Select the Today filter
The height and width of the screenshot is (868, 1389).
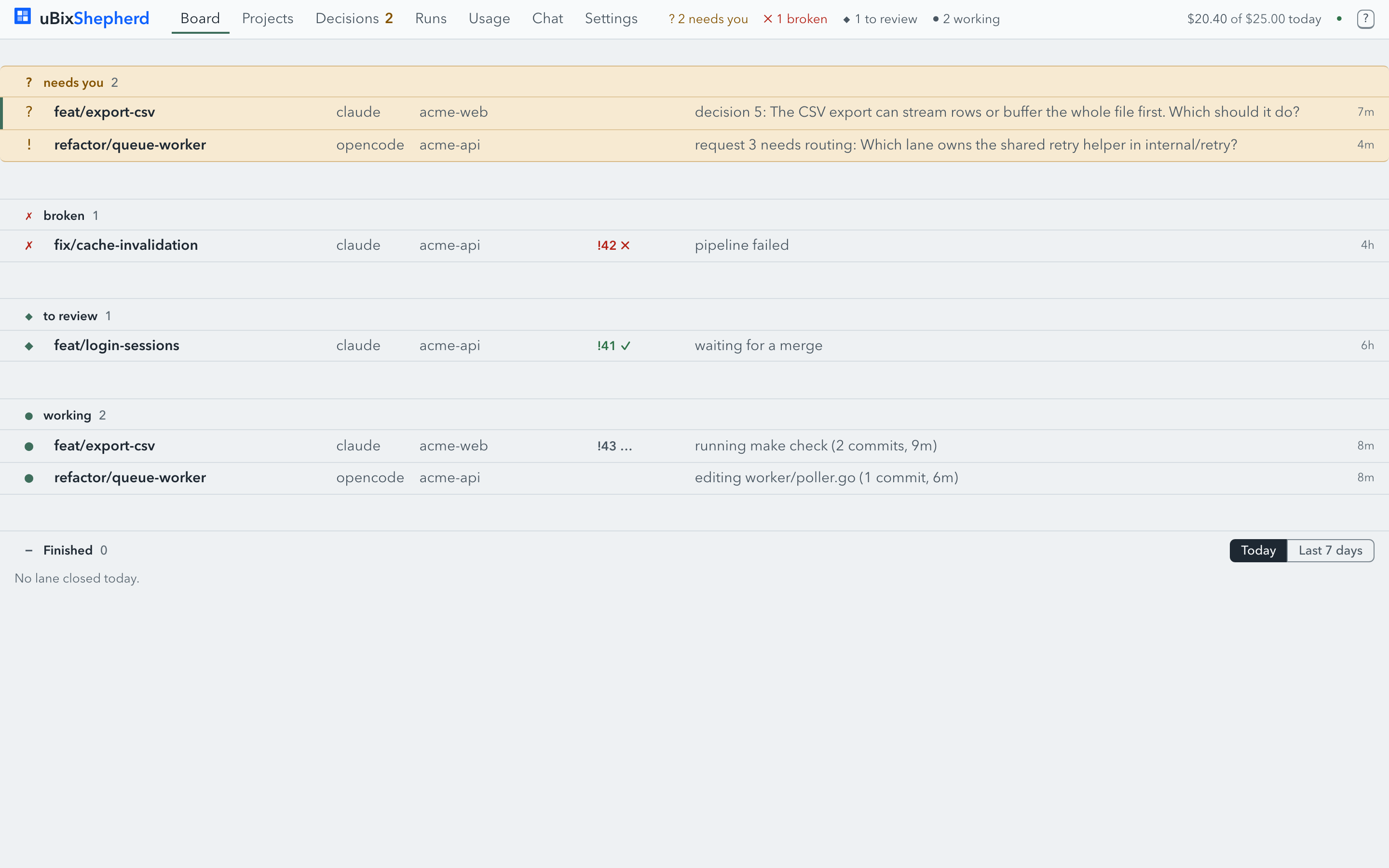1258,551
